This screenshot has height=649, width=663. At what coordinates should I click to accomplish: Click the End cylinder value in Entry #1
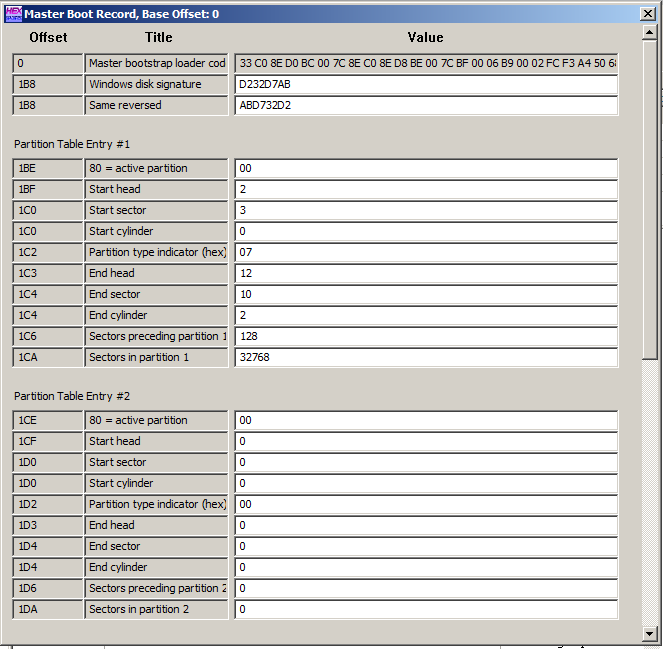[426, 315]
